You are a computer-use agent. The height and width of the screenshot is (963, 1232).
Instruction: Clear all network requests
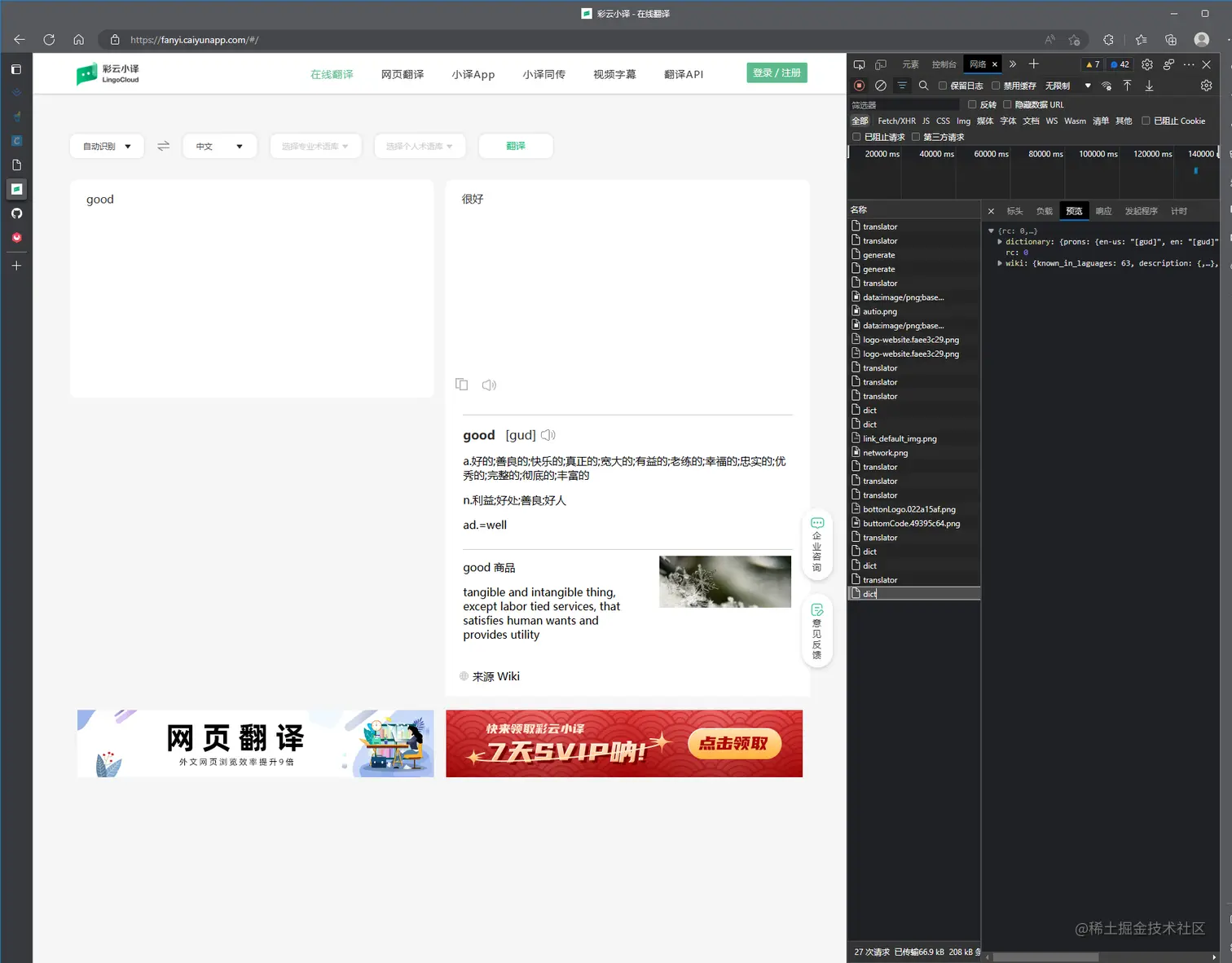(x=880, y=86)
